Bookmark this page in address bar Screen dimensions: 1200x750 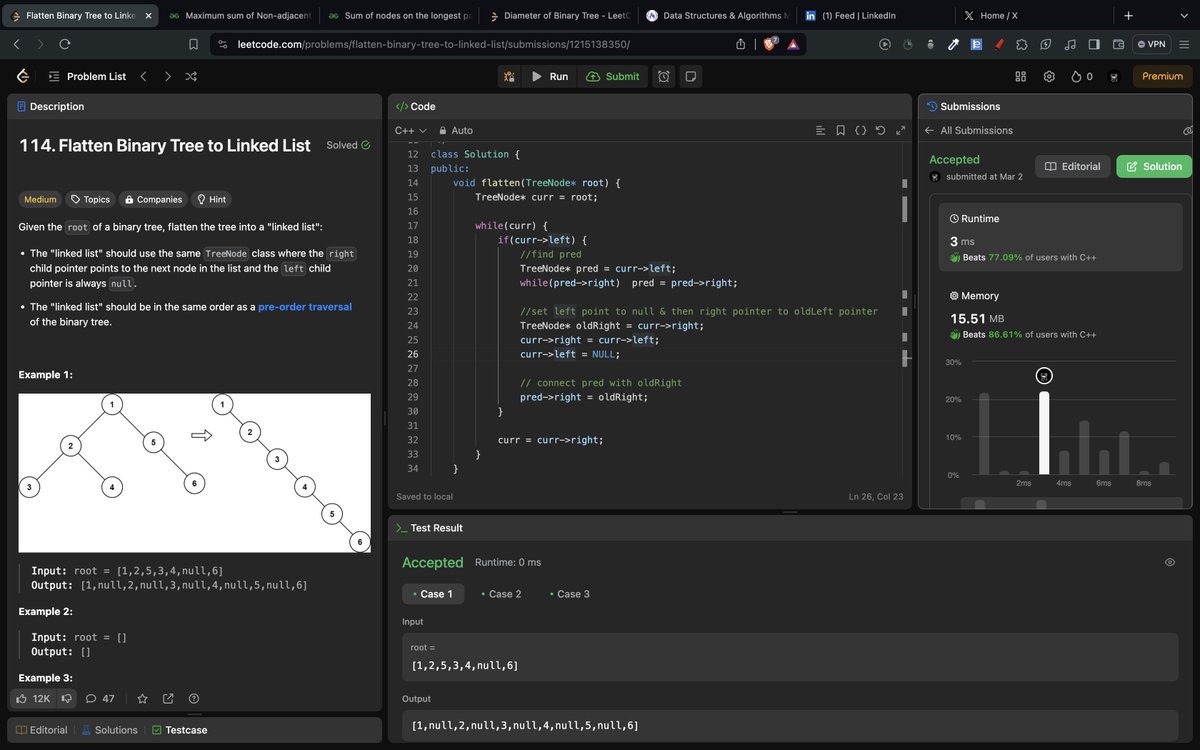coord(193,44)
